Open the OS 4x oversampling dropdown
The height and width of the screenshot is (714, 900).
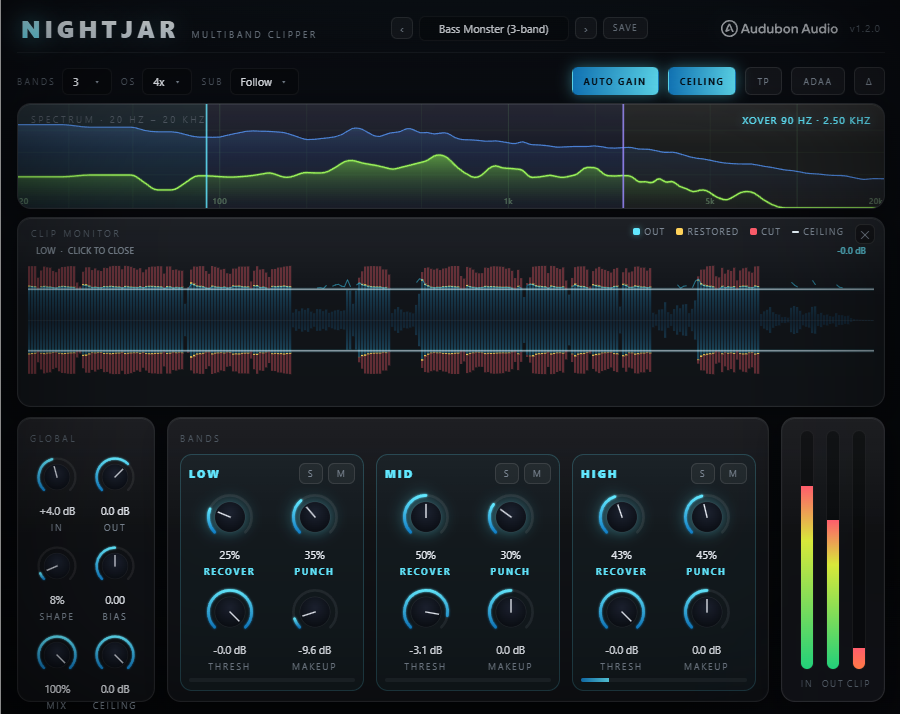pos(166,82)
